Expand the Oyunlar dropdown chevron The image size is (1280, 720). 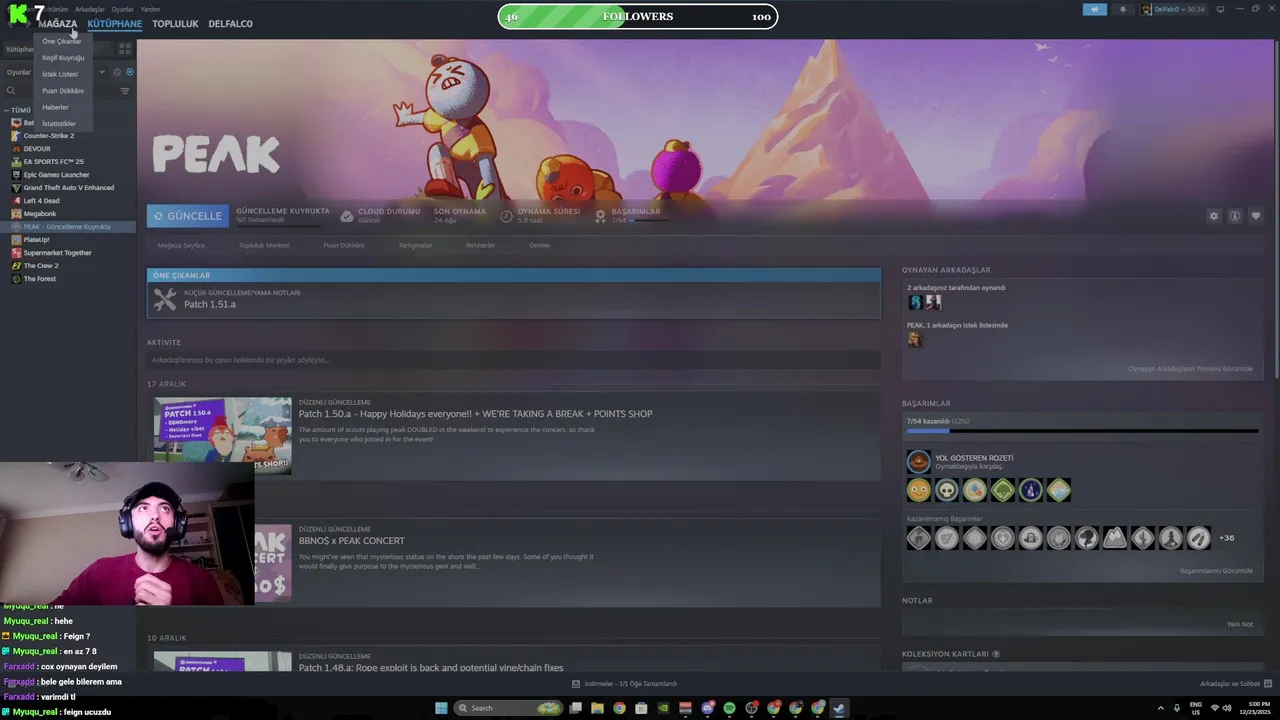[102, 72]
